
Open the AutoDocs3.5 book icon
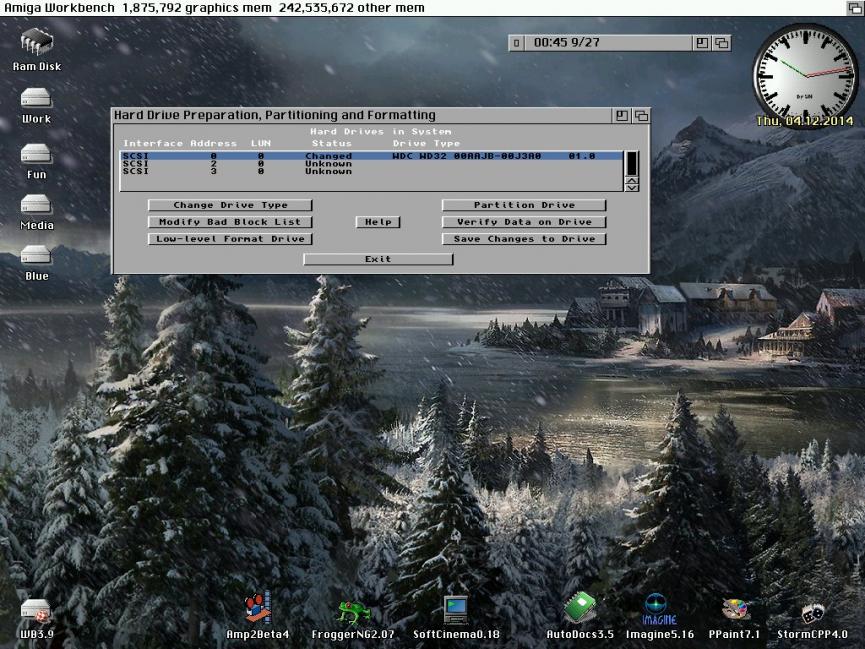(579, 609)
